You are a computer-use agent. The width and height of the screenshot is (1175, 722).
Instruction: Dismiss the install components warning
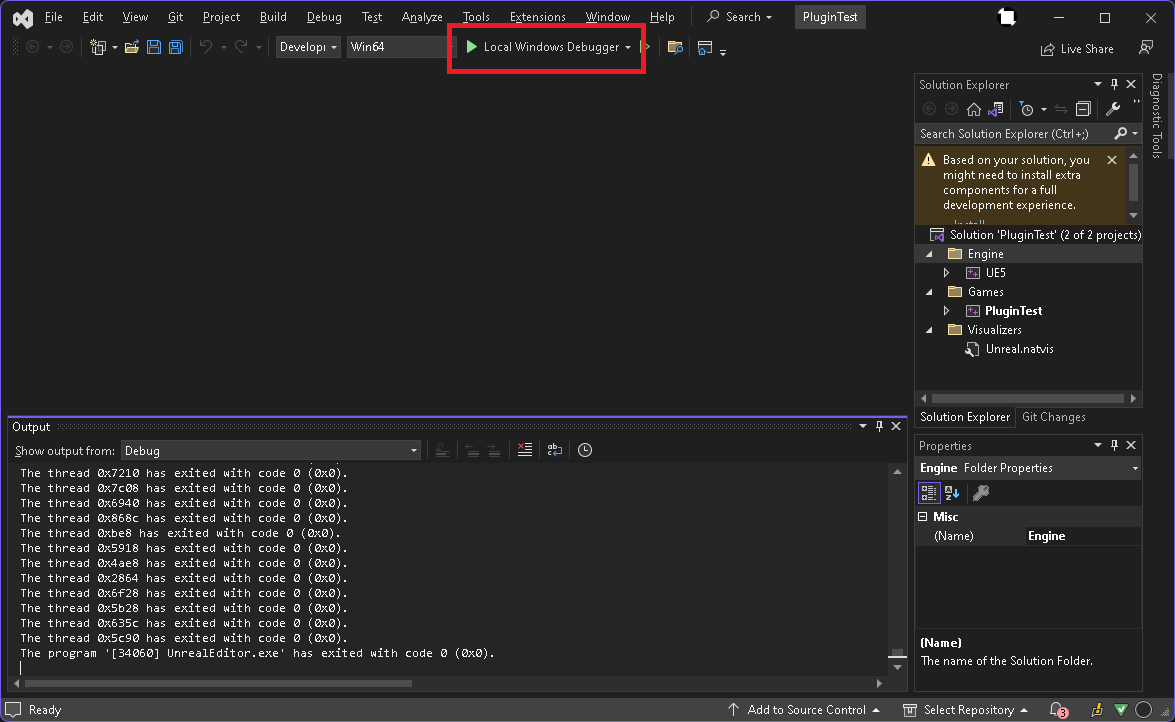coord(1112,160)
